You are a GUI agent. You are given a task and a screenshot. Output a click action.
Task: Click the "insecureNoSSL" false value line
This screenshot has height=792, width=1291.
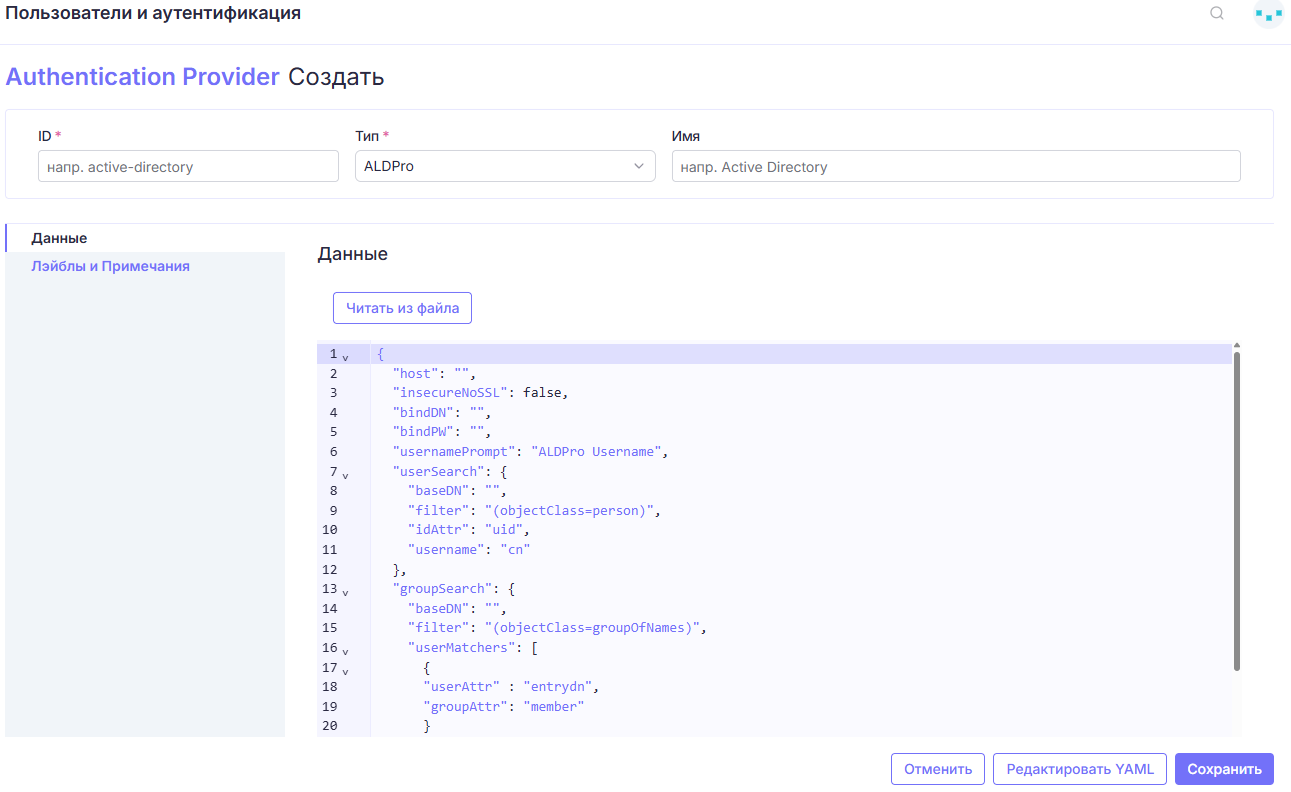[481, 393]
